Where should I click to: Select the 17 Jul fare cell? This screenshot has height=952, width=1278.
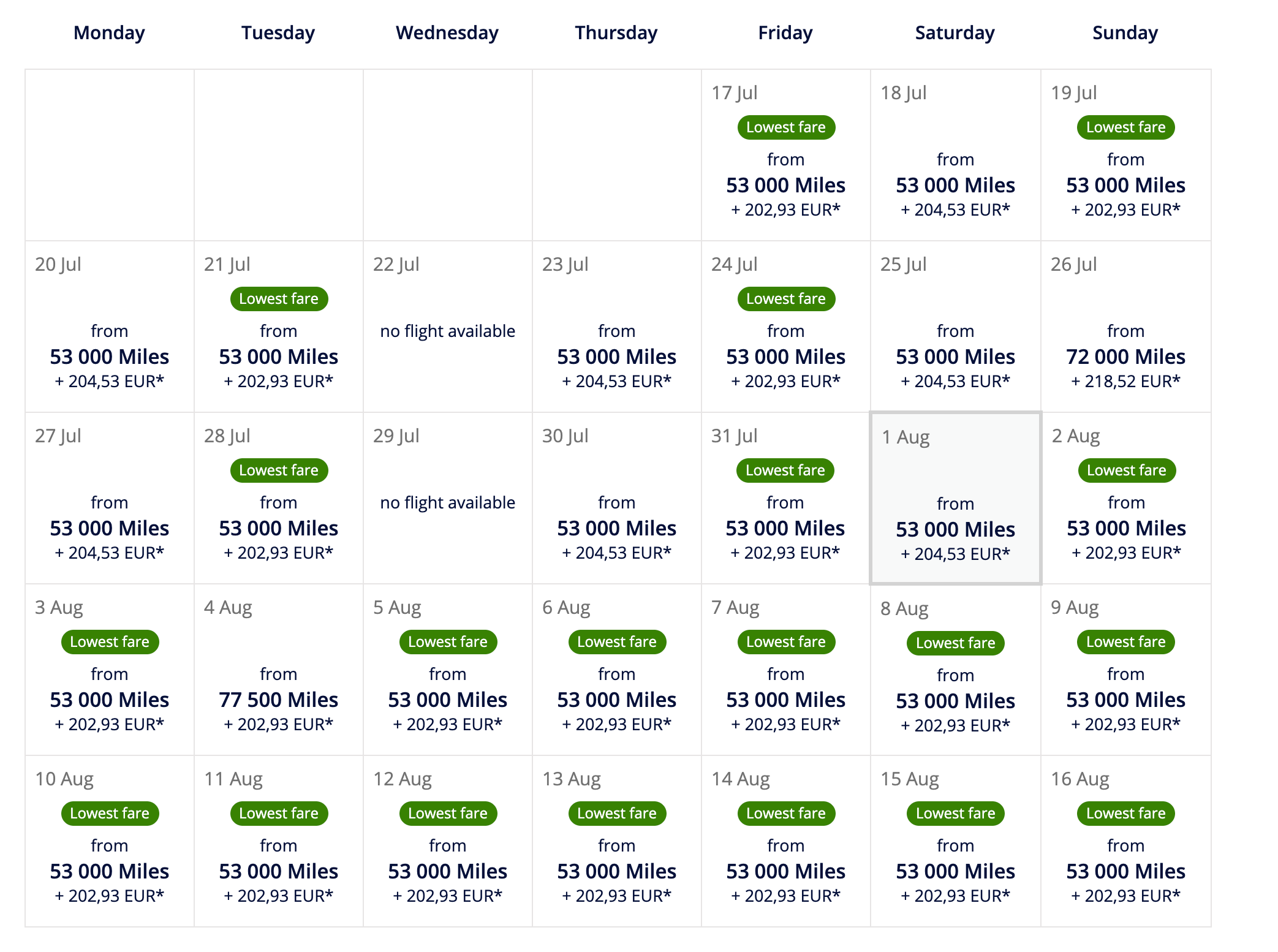(785, 156)
